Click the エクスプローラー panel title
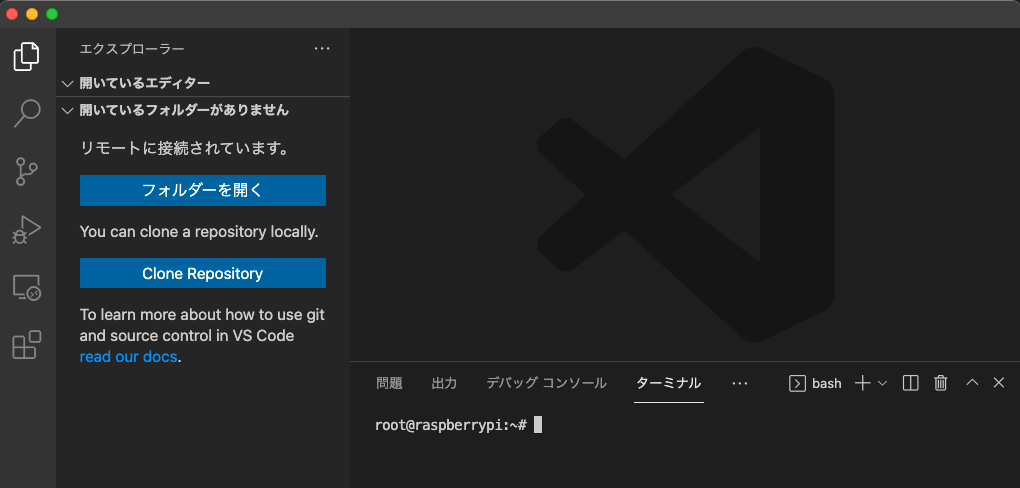 pyautogui.click(x=132, y=49)
